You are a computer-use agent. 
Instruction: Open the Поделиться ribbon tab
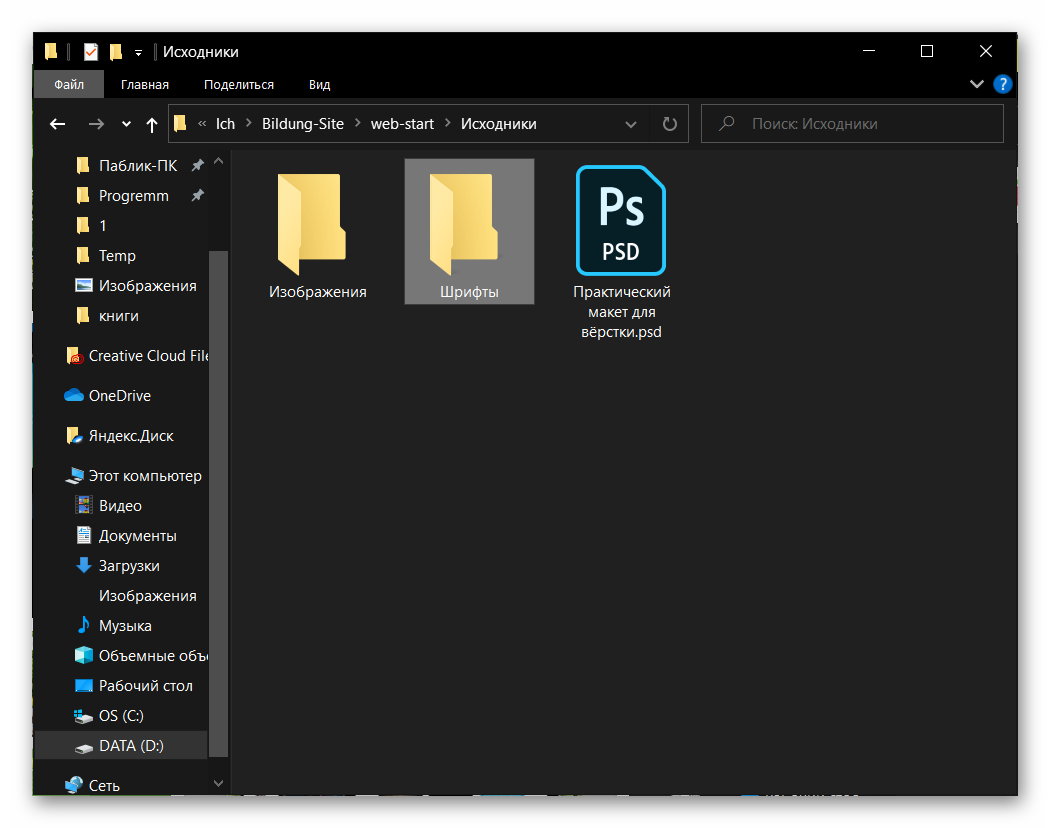(x=238, y=84)
